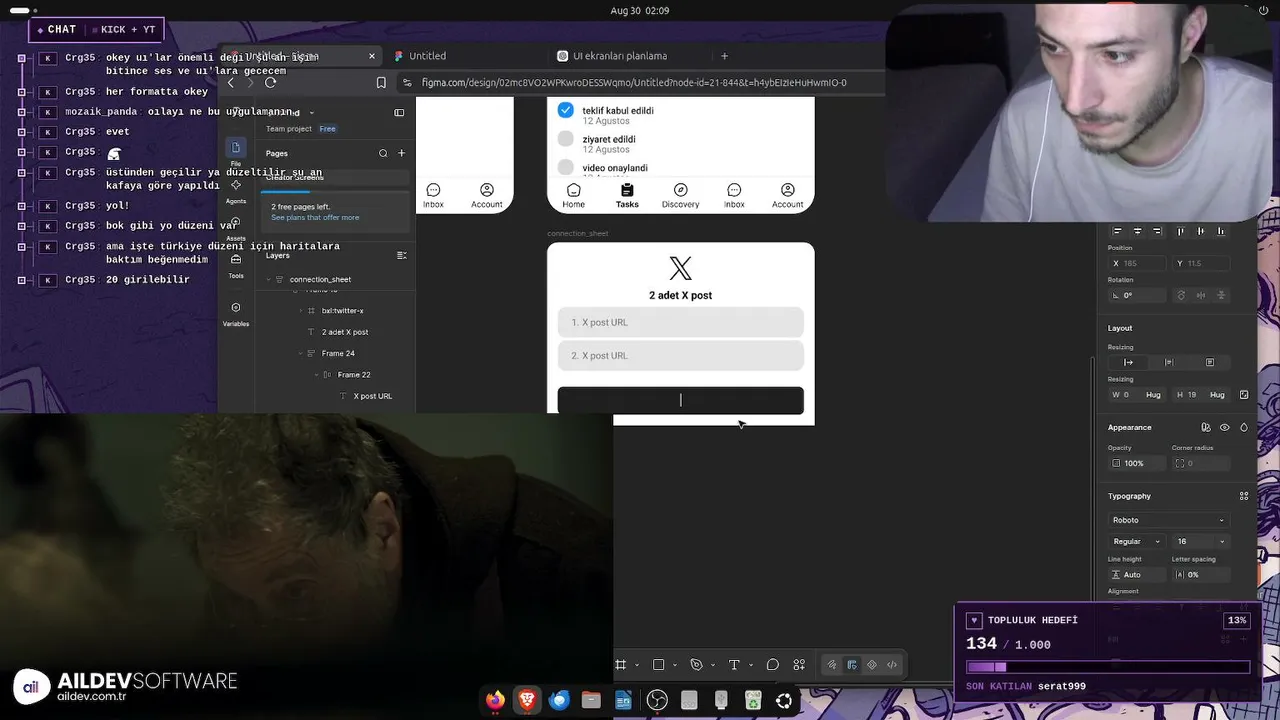Flip horizontal icon in Rotation row

click(x=1201, y=295)
